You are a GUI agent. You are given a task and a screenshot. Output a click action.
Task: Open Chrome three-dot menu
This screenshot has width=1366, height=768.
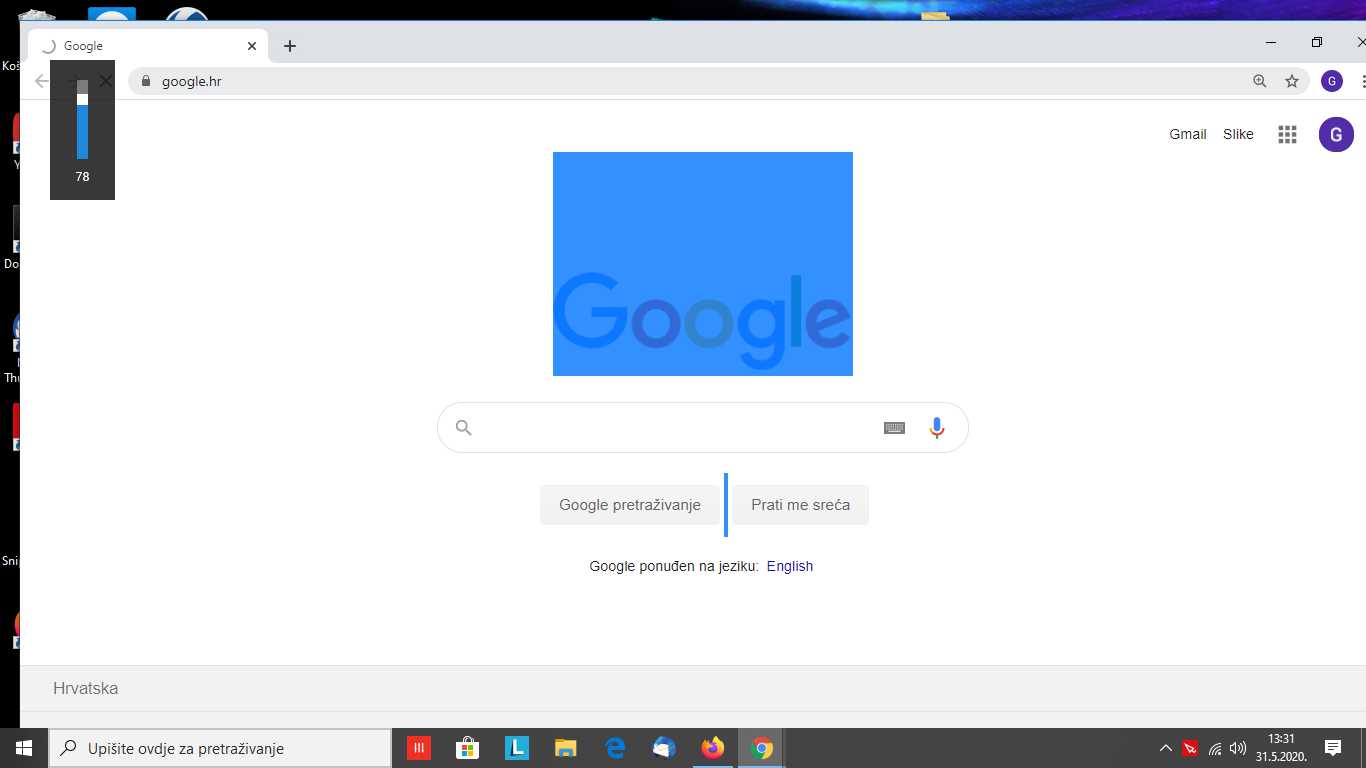tap(1362, 81)
